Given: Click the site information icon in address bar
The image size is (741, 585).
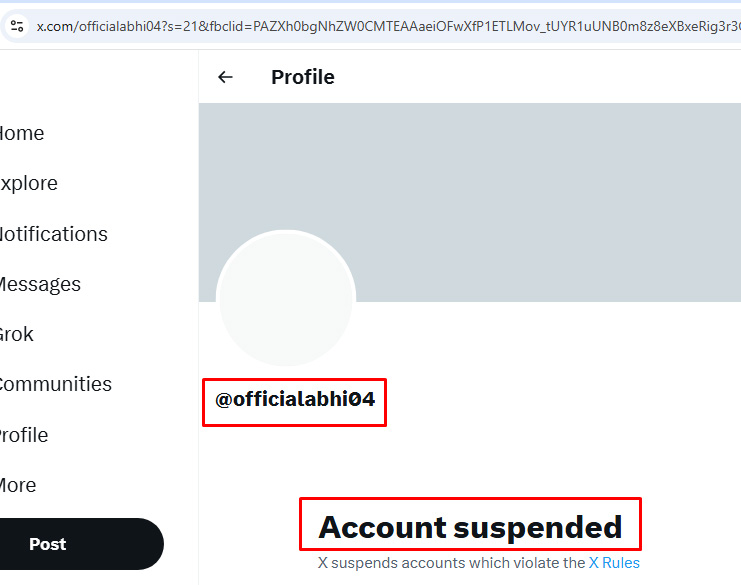Looking at the screenshot, I should (x=17, y=26).
